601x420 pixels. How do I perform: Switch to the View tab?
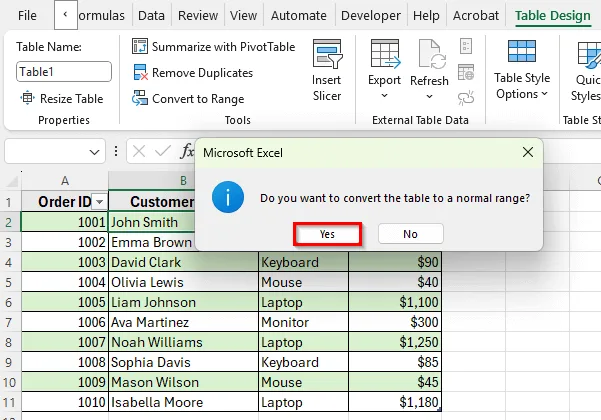(243, 15)
